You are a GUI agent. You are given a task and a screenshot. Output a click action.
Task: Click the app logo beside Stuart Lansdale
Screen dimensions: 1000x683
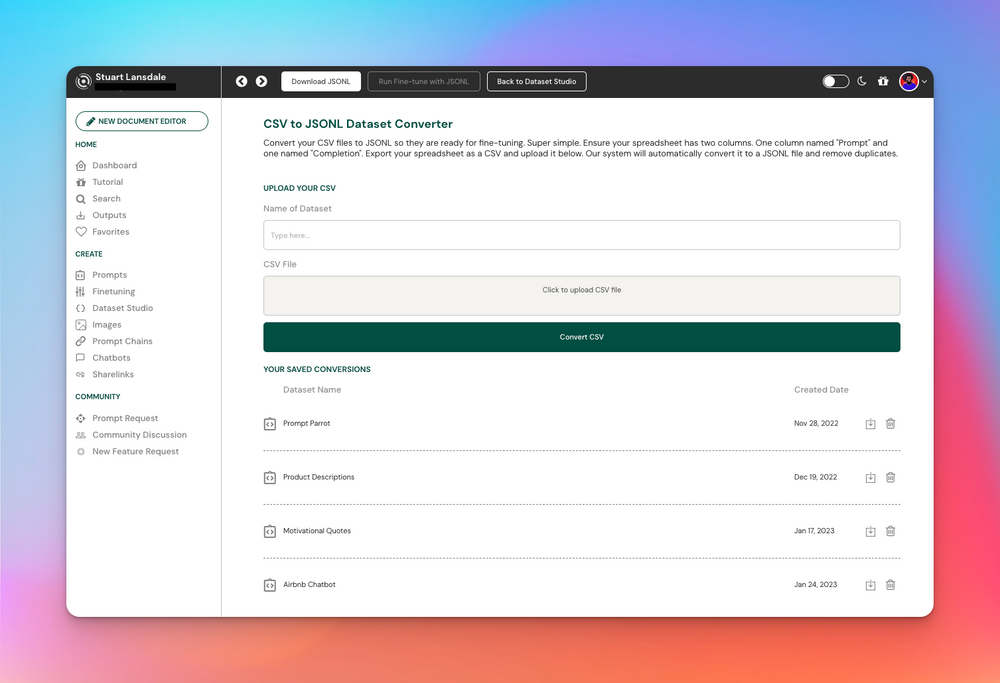click(84, 81)
